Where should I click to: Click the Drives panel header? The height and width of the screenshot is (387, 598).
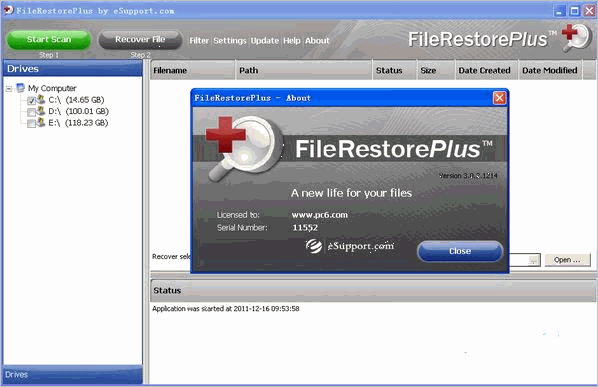point(72,69)
